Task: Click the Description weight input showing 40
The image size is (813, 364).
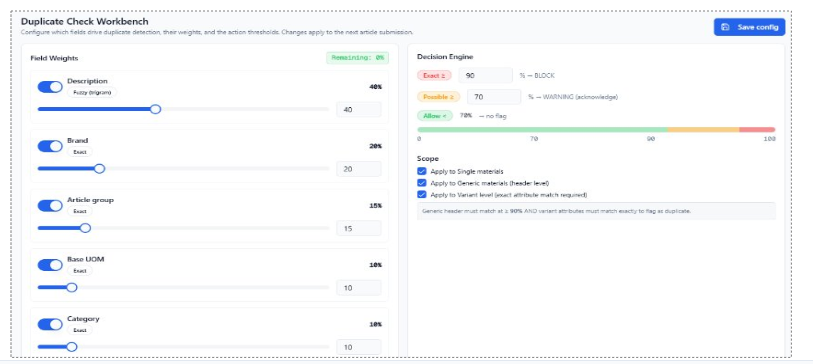Action: [x=359, y=109]
